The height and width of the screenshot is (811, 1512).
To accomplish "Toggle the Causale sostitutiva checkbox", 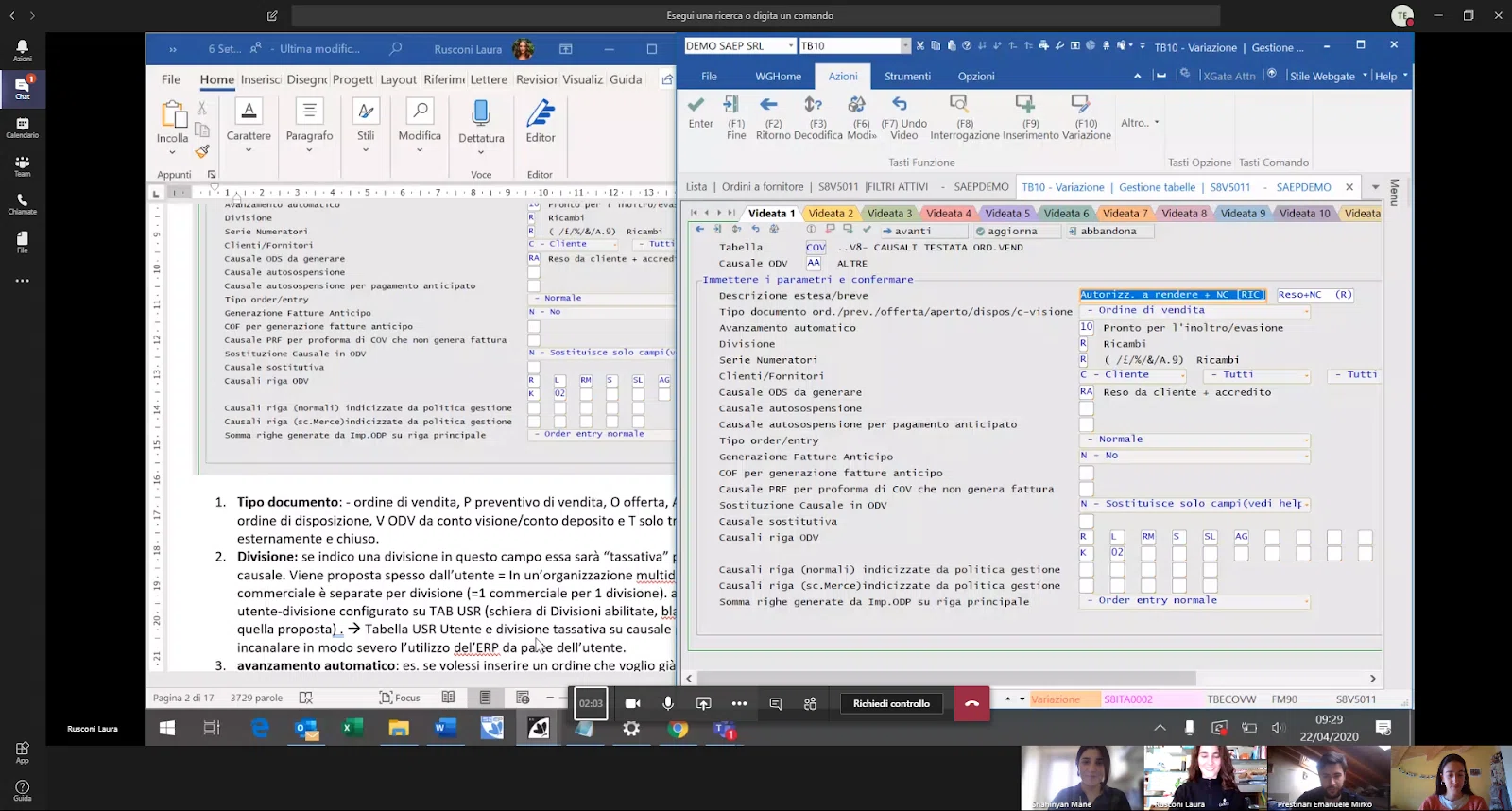I will pos(1087,521).
